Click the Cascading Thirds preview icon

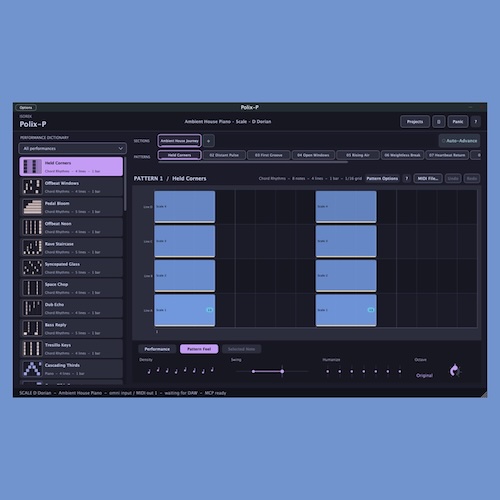[32, 369]
